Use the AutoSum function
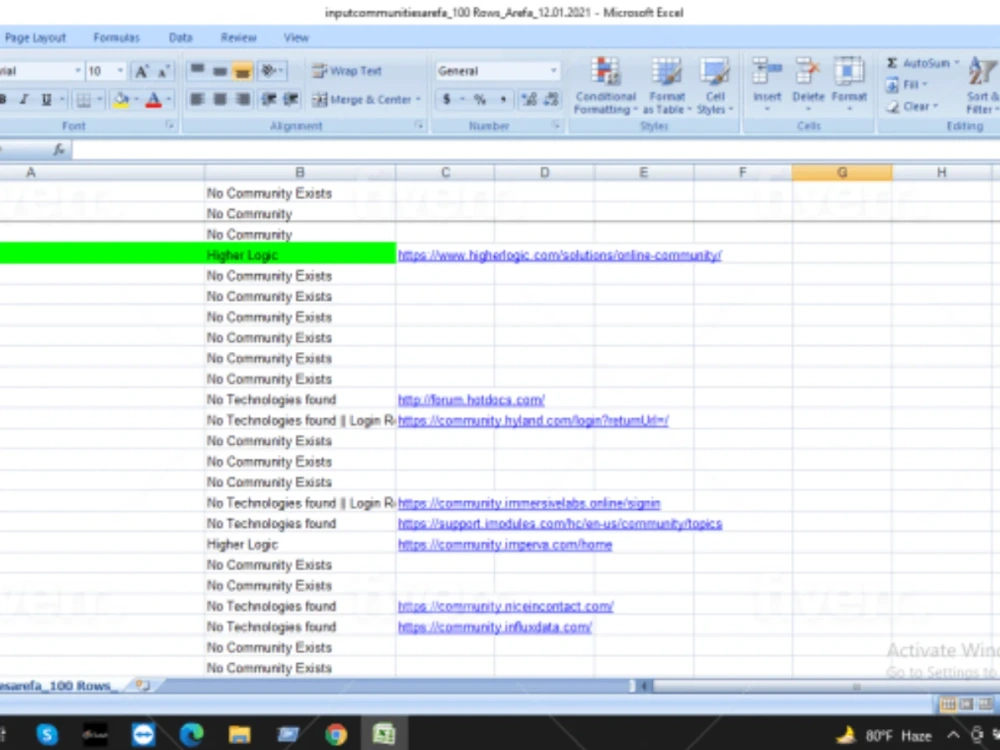The height and width of the screenshot is (750, 1000). (x=920, y=62)
